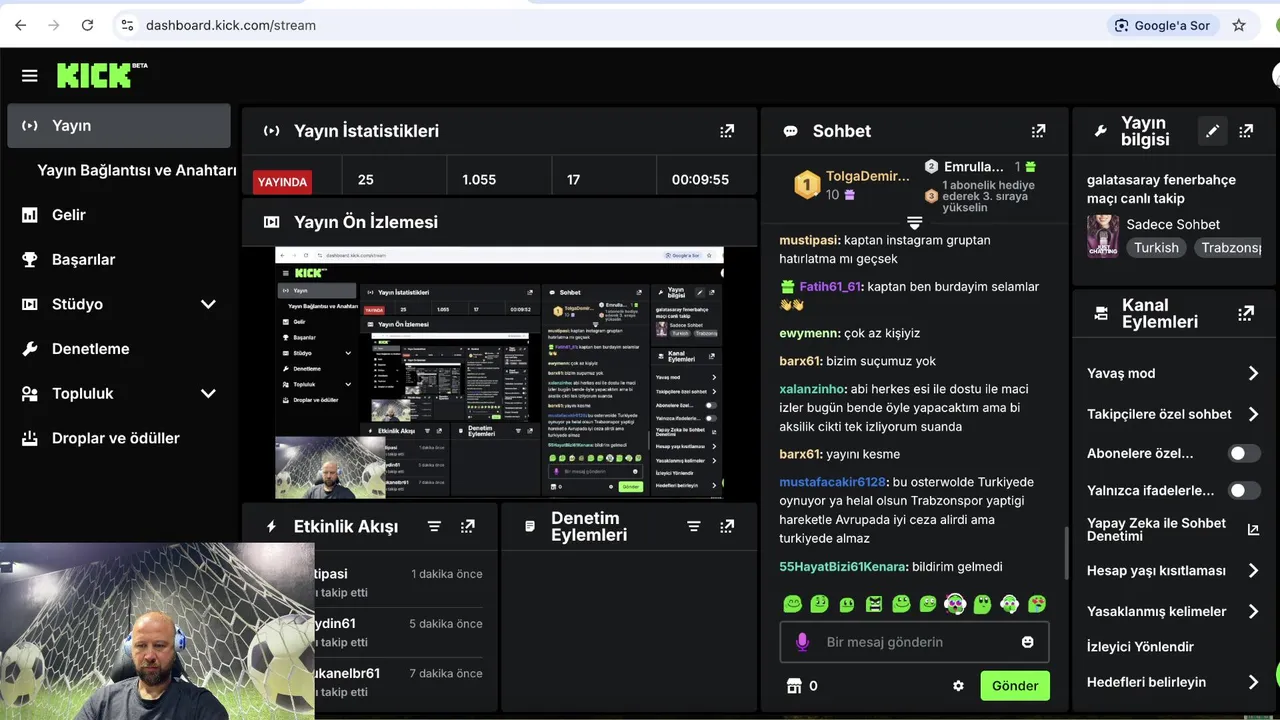Click the 1.055 statistic value
Screen dimensions: 1280x720
coord(479,180)
